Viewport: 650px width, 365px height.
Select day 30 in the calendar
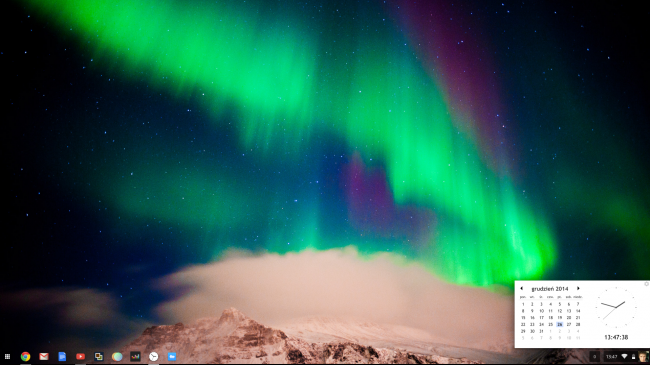pos(532,331)
